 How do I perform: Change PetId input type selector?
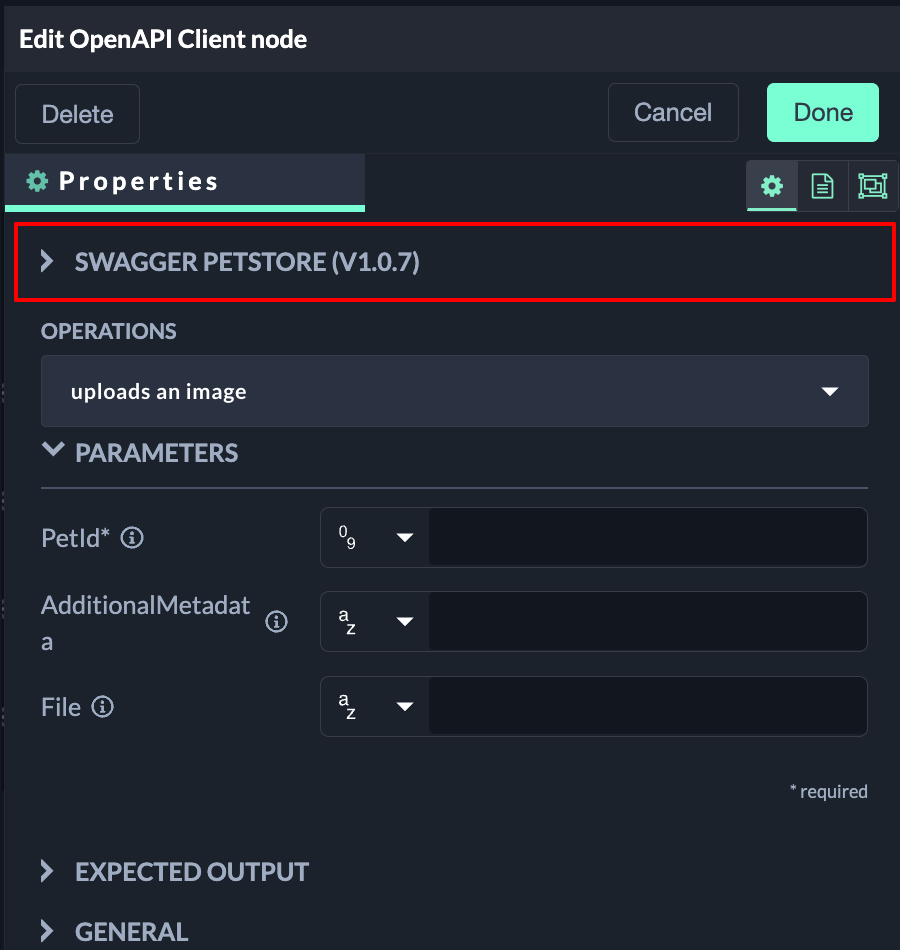pos(375,538)
